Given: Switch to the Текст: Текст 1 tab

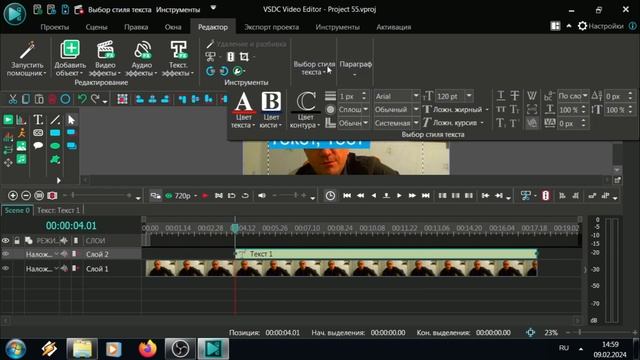Looking at the screenshot, I should (x=58, y=210).
